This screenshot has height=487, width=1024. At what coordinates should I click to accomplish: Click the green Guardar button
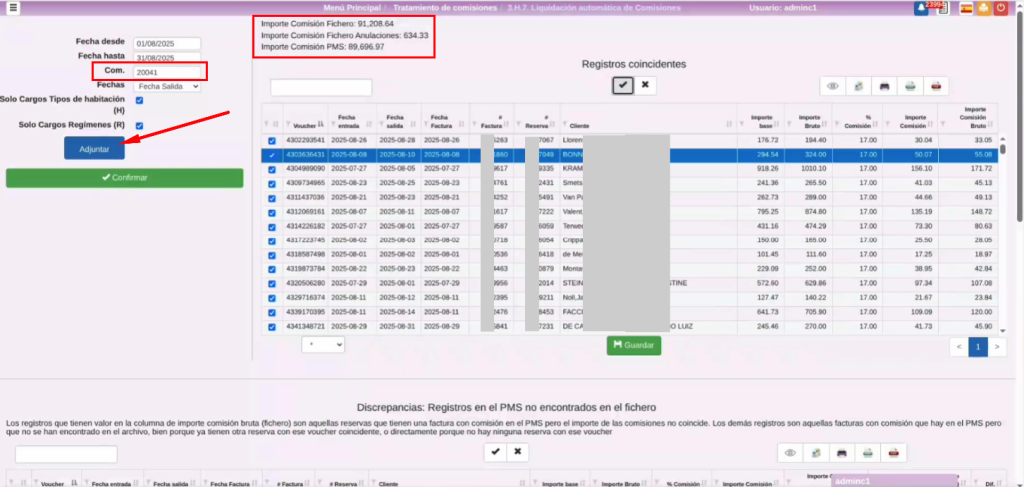pos(633,345)
